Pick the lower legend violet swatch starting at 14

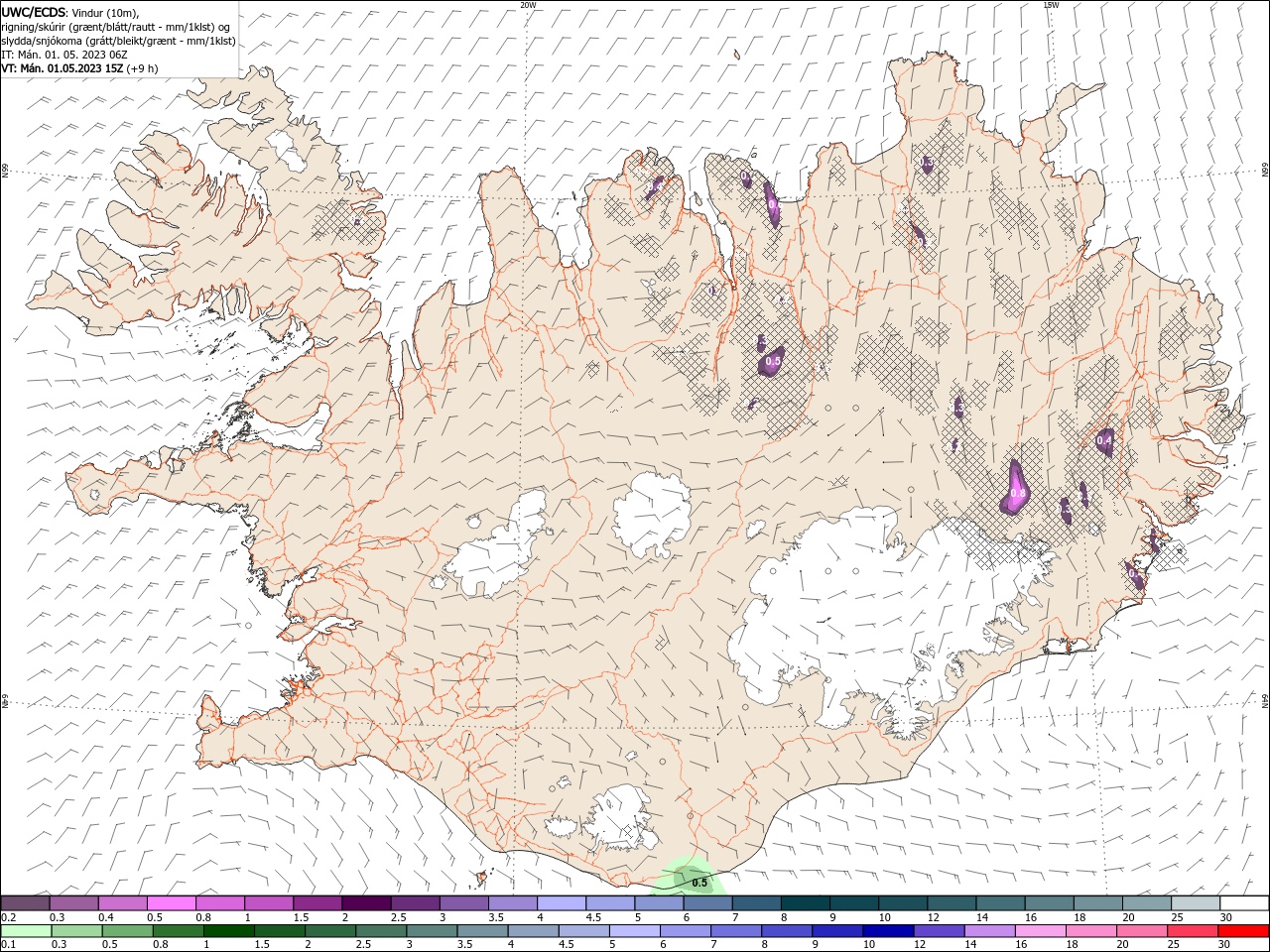pyautogui.click(x=989, y=931)
